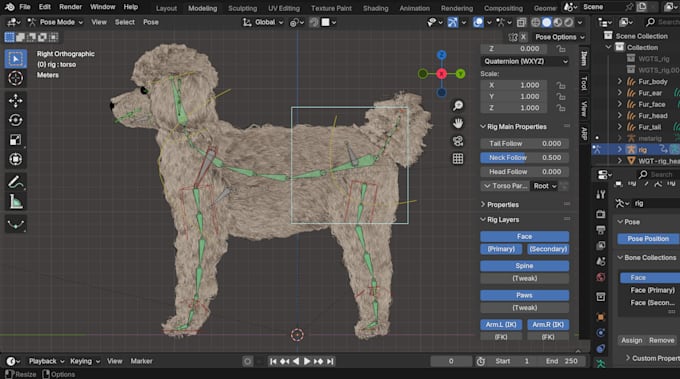Open the Tool properties tab icon
680x379 pixels.
[601, 194]
